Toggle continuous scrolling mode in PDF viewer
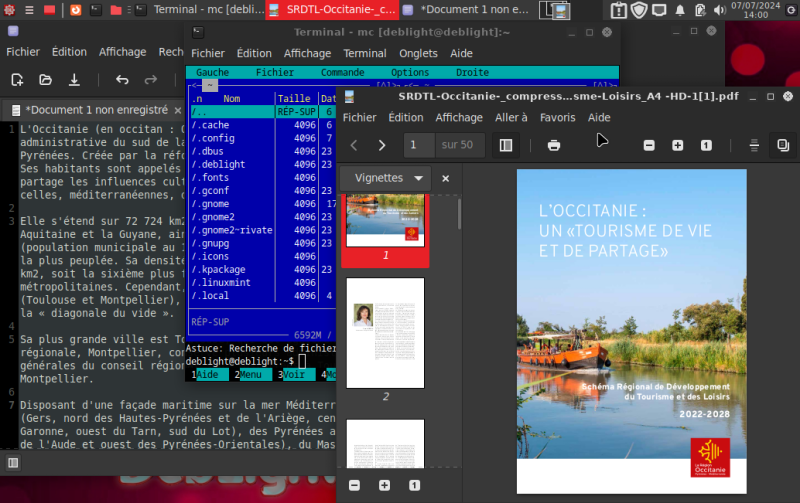Viewport: 800px width, 503px height. click(754, 145)
